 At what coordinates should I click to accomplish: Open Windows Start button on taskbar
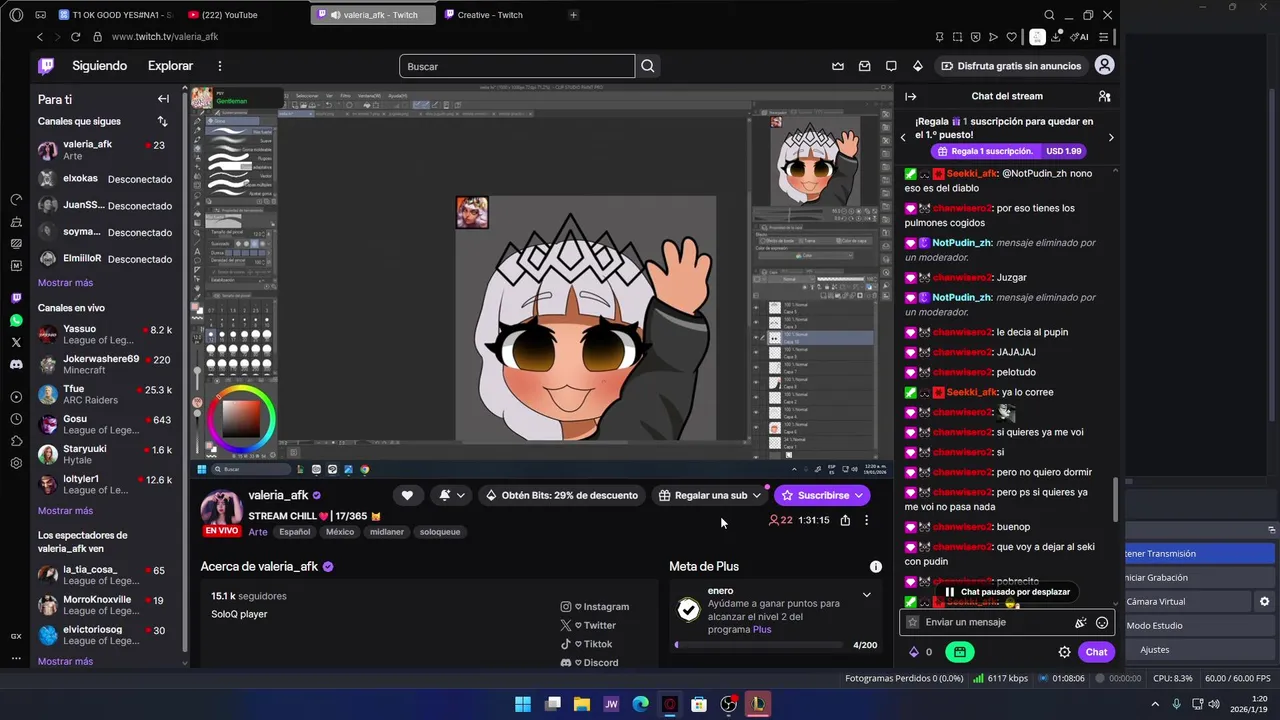pos(523,704)
